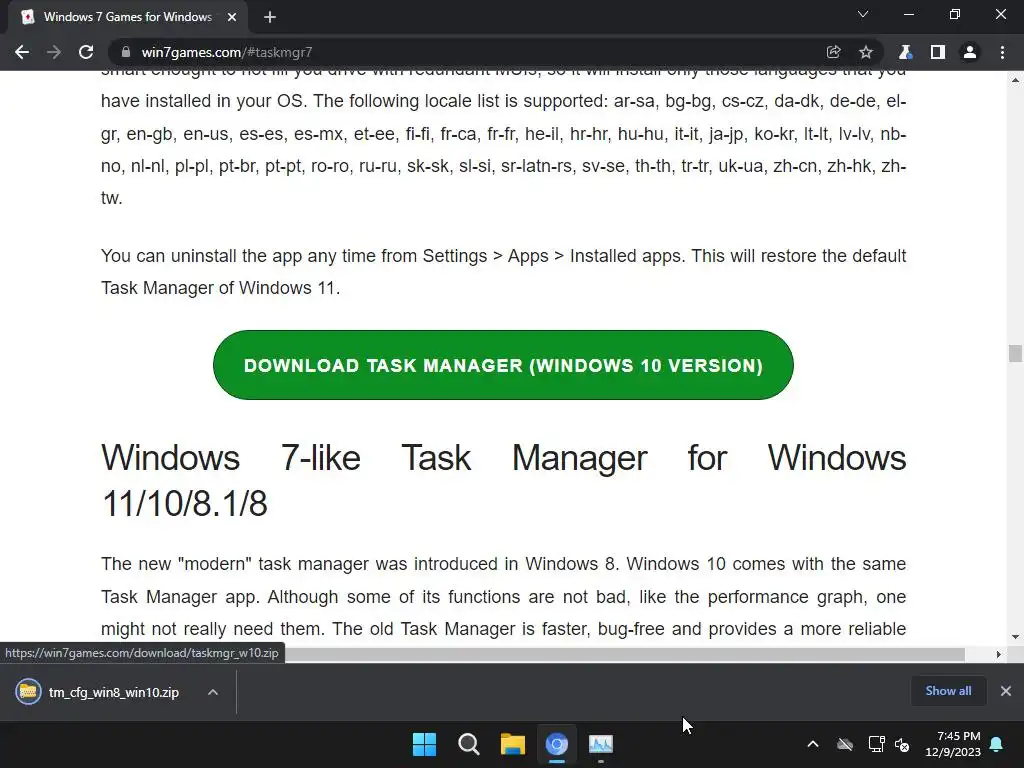The height and width of the screenshot is (768, 1024).
Task: Select the Windows 7 Games tab
Action: click(x=128, y=17)
